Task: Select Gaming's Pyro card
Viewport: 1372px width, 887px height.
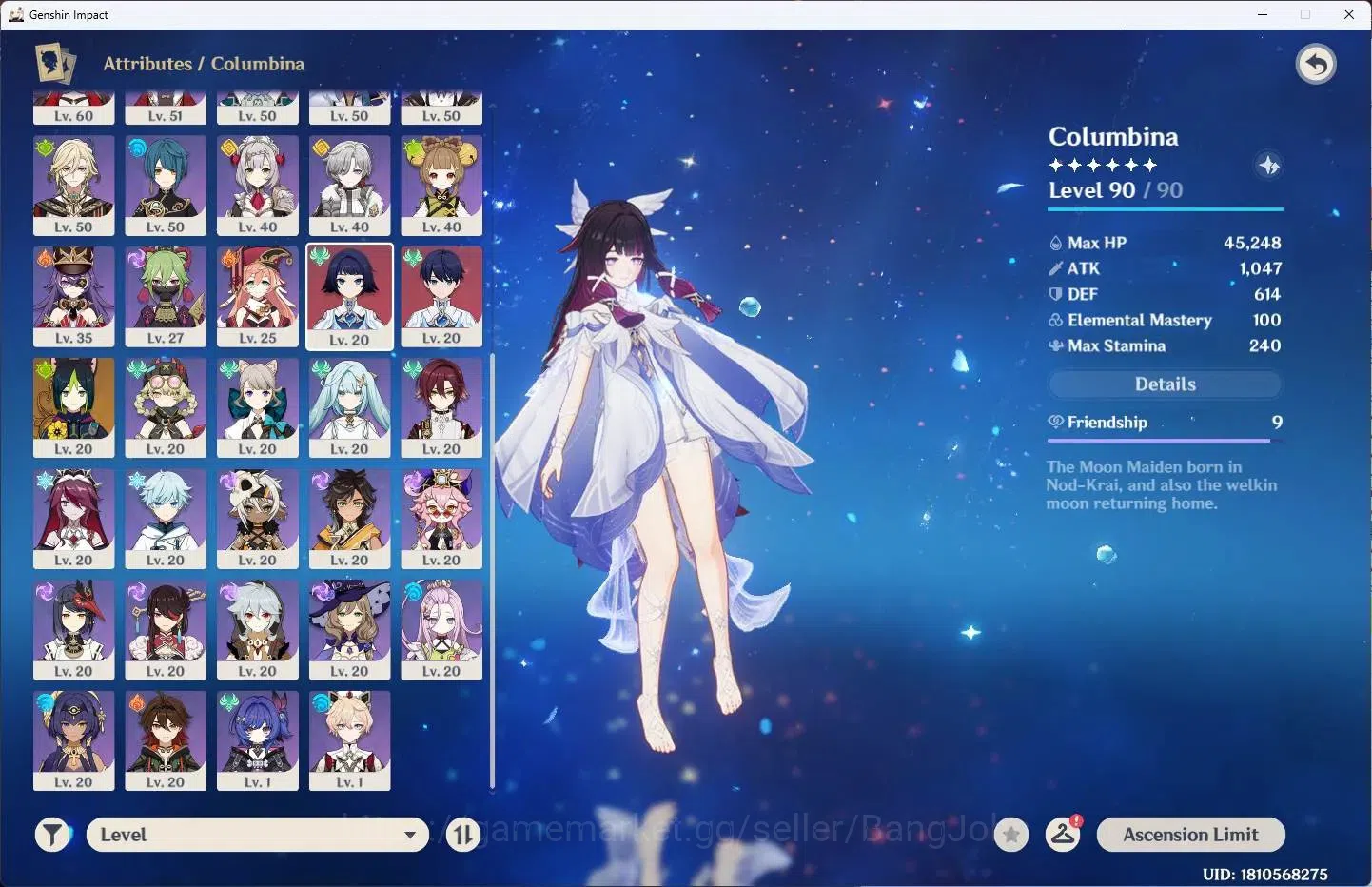Action: 166,741
